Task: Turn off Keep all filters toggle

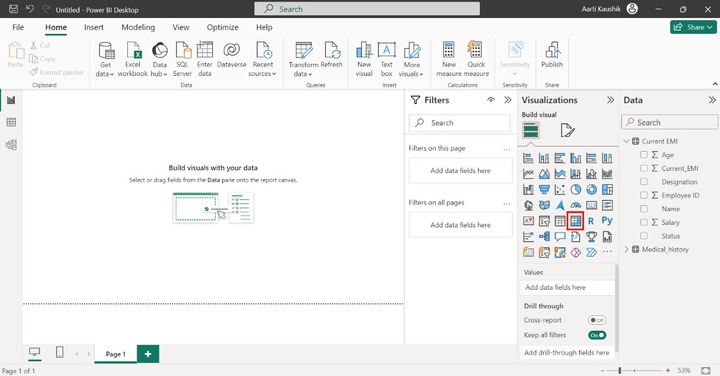Action: tap(597, 335)
